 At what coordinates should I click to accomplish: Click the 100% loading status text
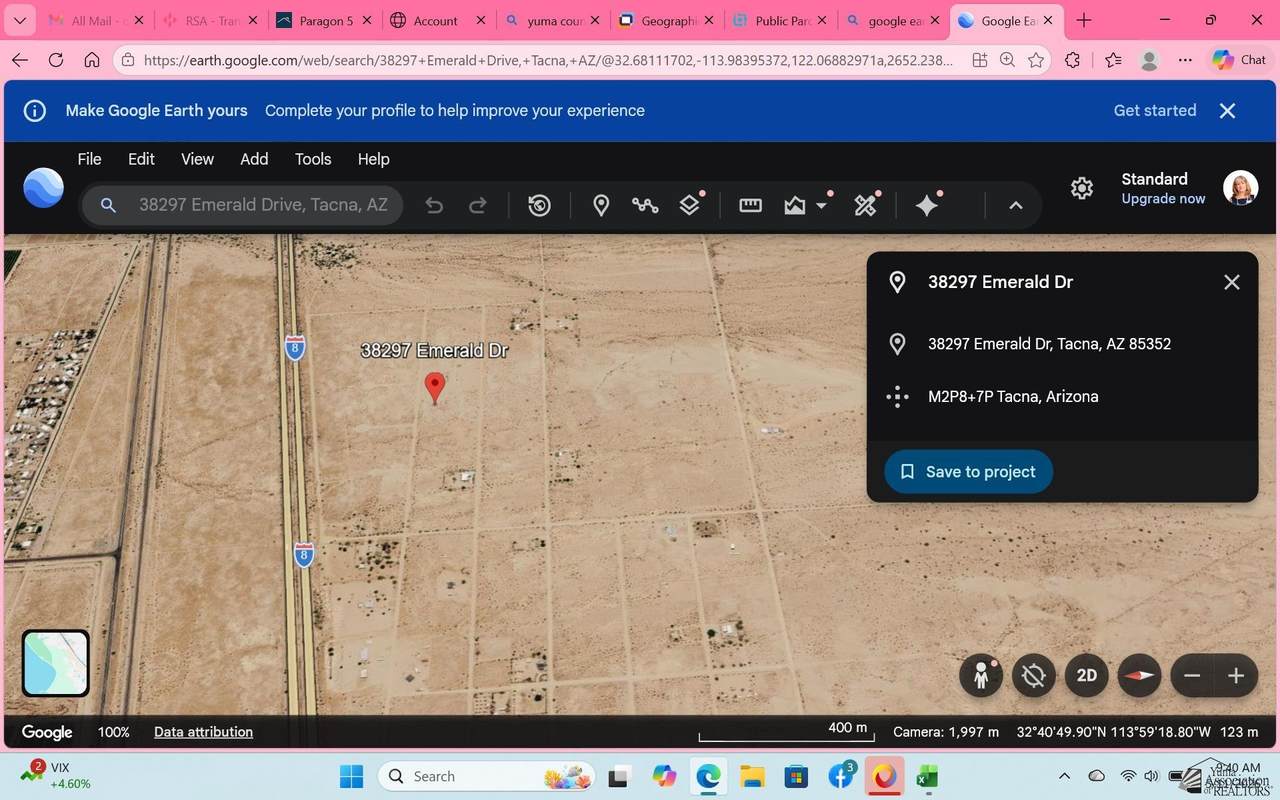coord(114,732)
